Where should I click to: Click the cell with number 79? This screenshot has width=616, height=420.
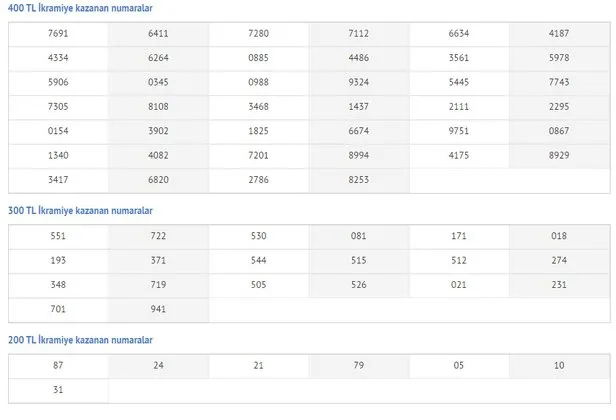point(359,365)
